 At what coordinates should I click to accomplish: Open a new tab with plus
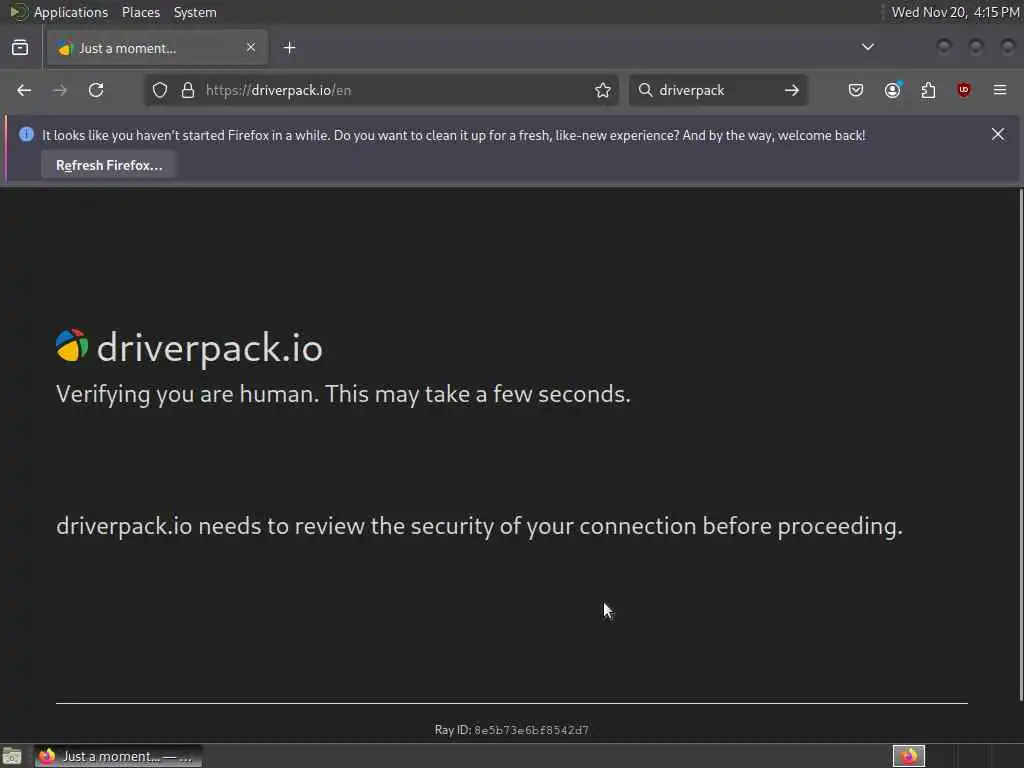tap(290, 48)
